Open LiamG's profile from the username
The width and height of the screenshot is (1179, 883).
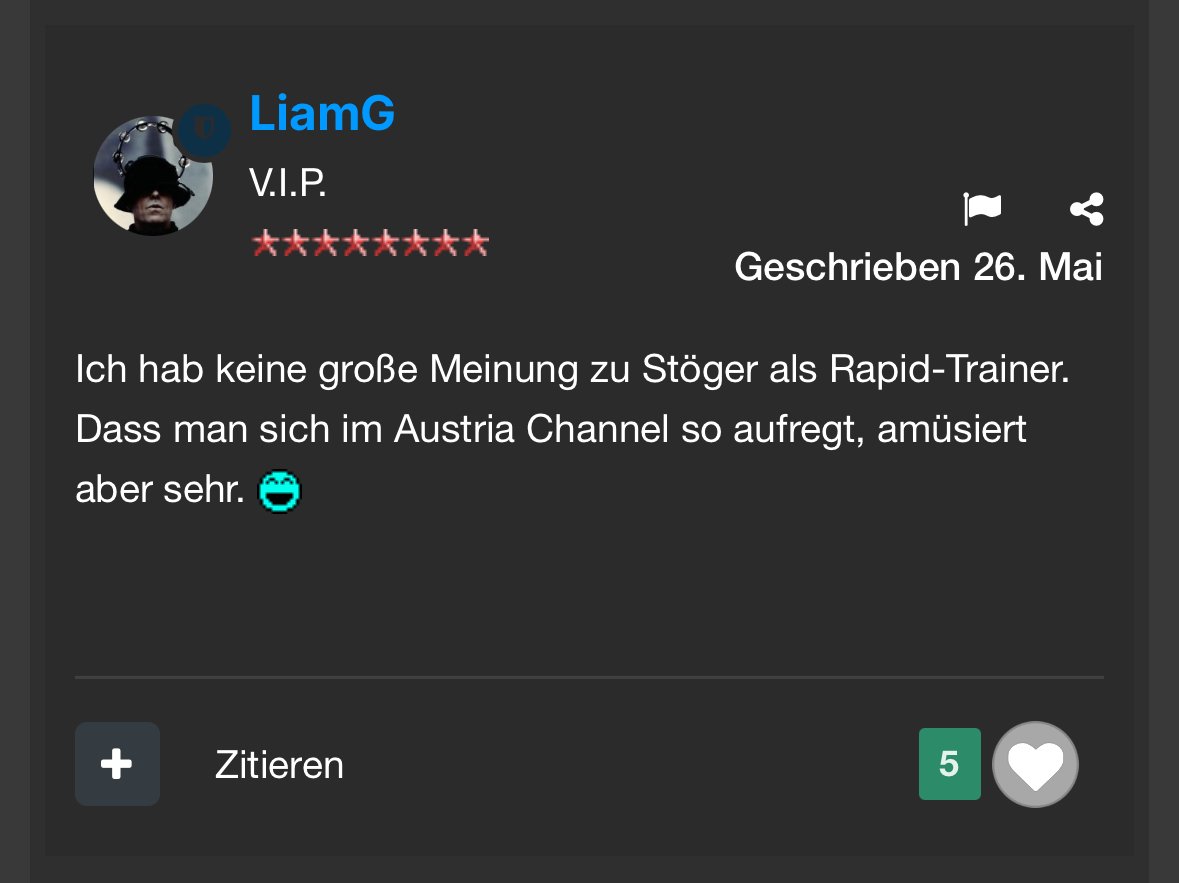click(x=322, y=113)
